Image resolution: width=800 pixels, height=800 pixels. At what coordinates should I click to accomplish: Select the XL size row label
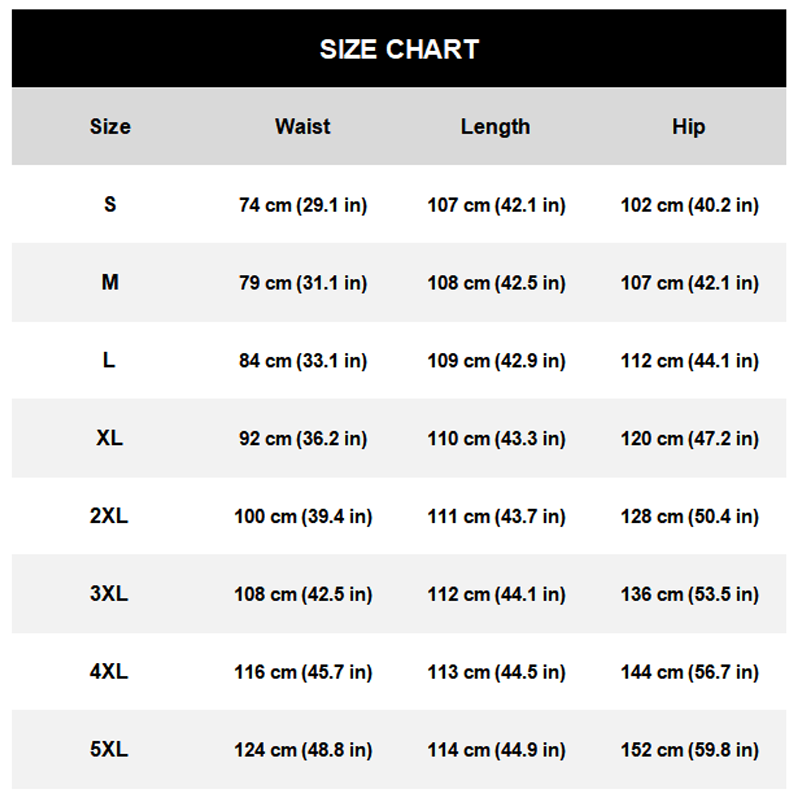pos(110,438)
